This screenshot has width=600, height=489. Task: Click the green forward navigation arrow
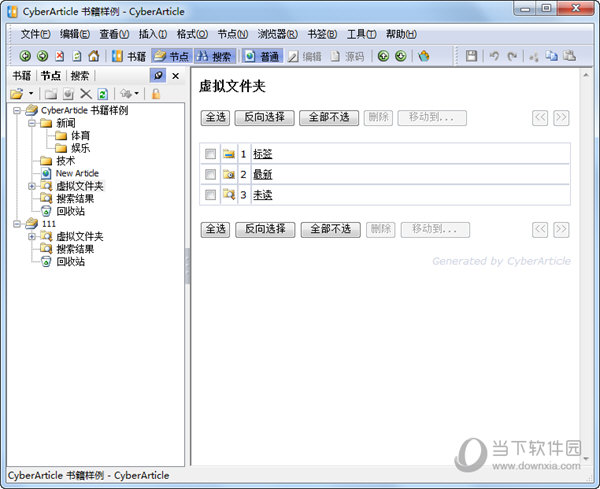point(42,56)
